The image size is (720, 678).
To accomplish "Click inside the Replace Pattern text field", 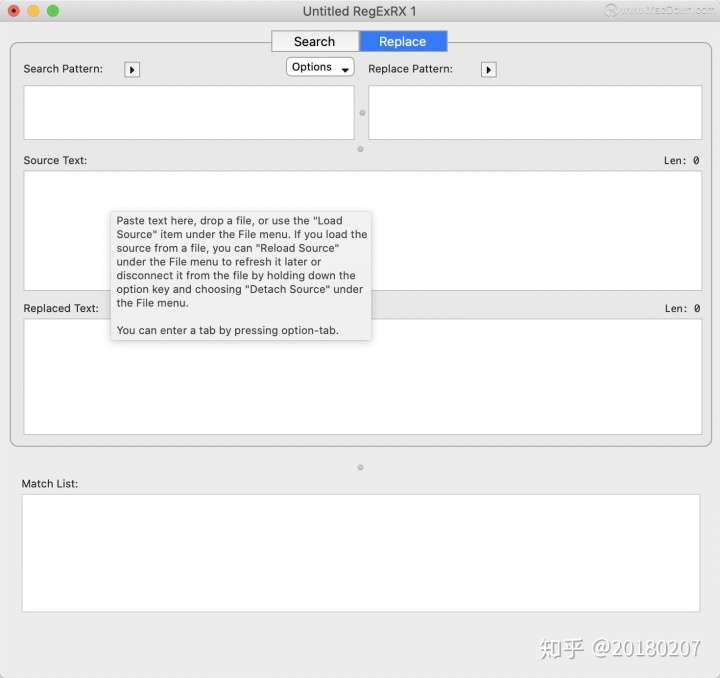I will [x=535, y=112].
